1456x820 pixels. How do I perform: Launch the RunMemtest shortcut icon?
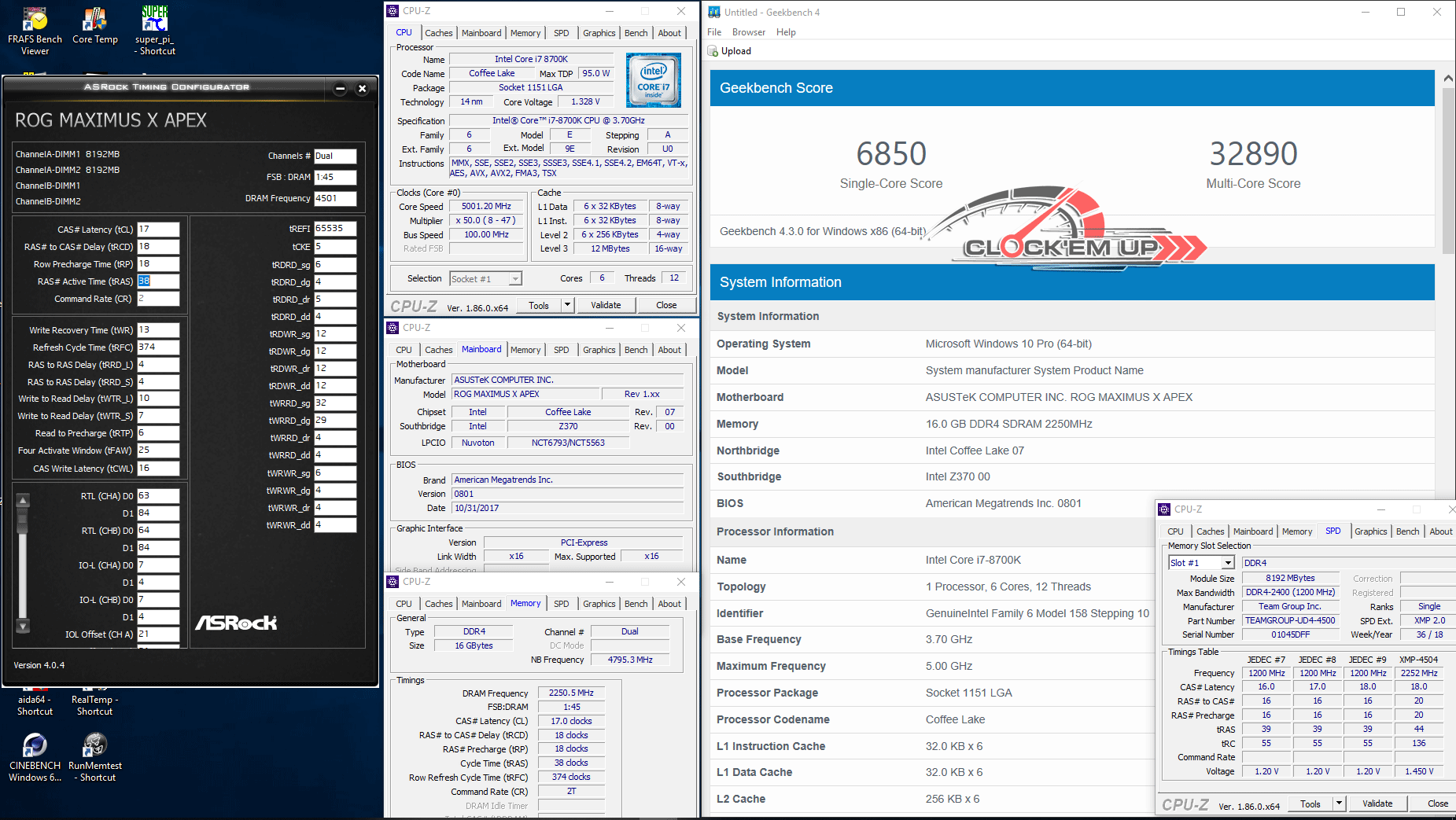click(94, 745)
